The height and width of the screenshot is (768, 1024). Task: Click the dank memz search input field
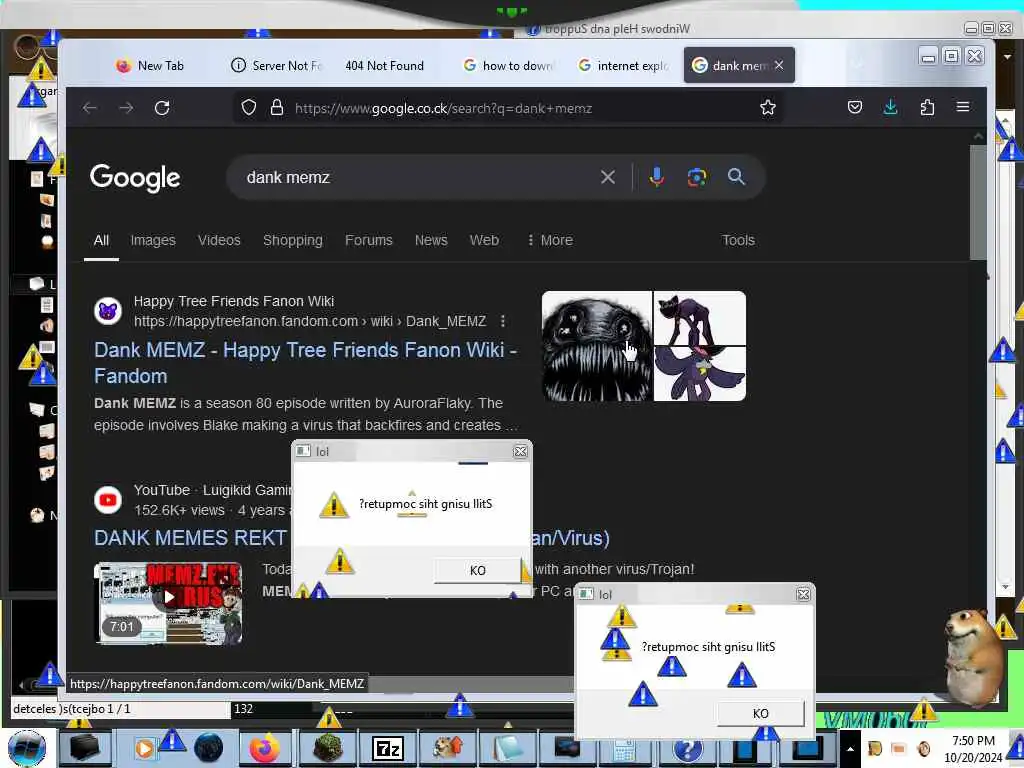click(x=418, y=178)
